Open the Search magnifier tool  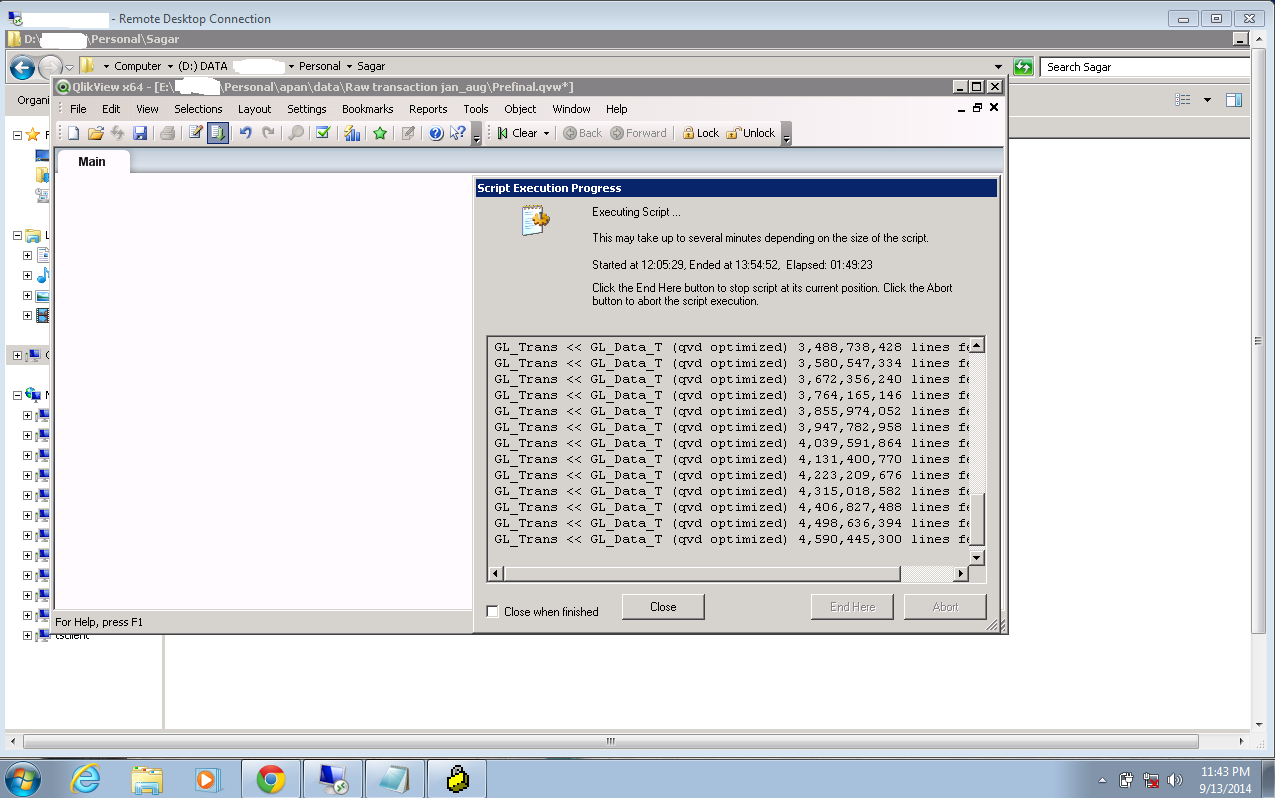coord(296,133)
